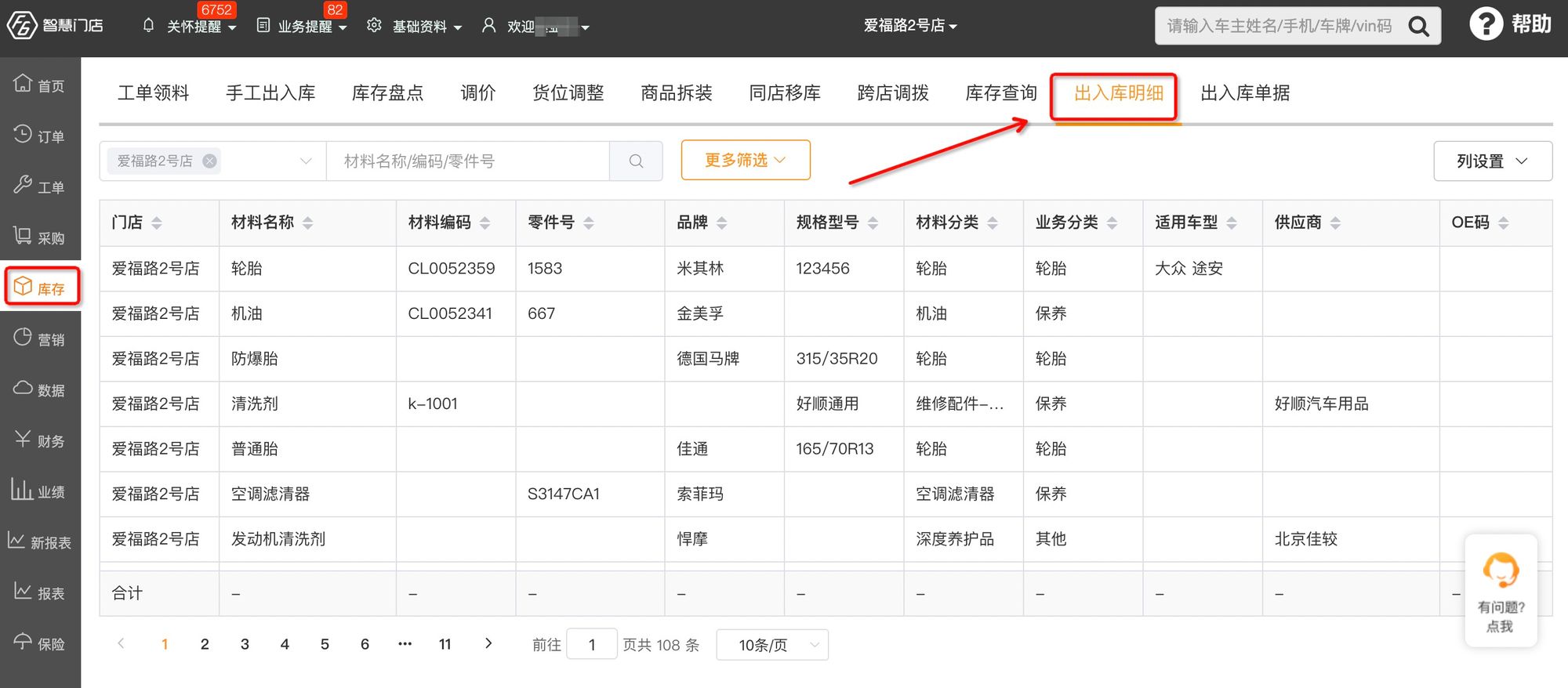Image resolution: width=1568 pixels, height=688 pixels.
Task: Sort by 材料名称 column
Action: click(307, 223)
